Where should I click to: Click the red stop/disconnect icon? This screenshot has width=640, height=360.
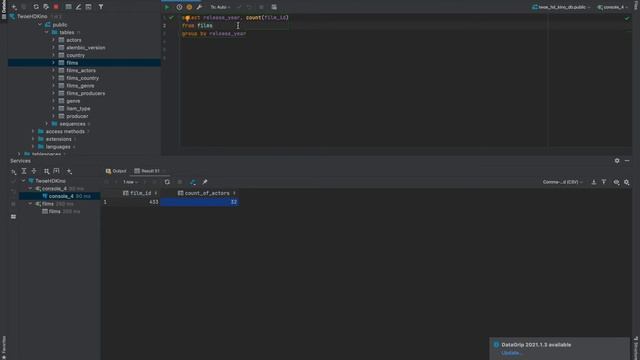(x=56, y=7)
